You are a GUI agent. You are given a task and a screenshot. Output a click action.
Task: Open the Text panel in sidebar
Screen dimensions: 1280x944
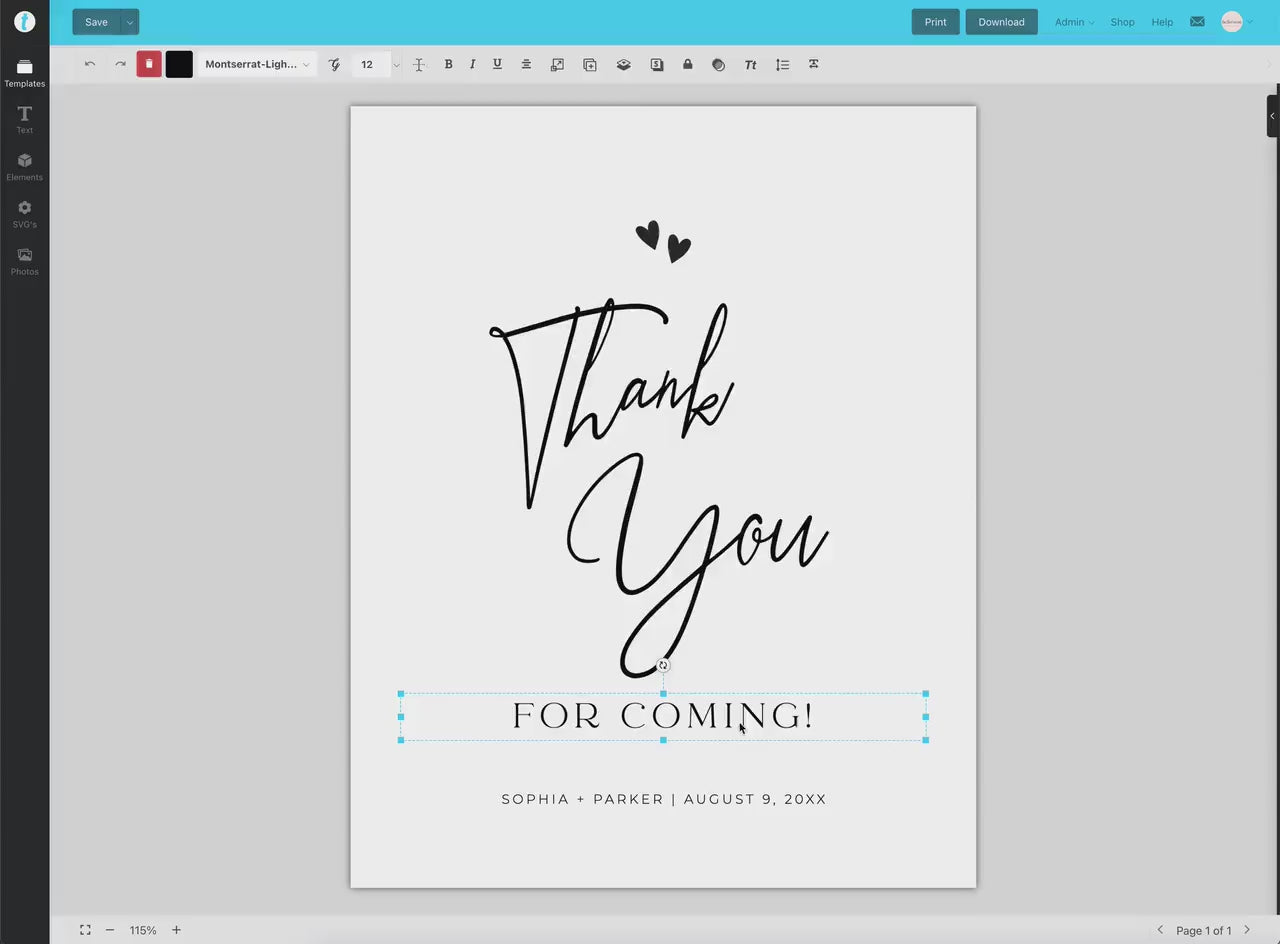[24, 119]
